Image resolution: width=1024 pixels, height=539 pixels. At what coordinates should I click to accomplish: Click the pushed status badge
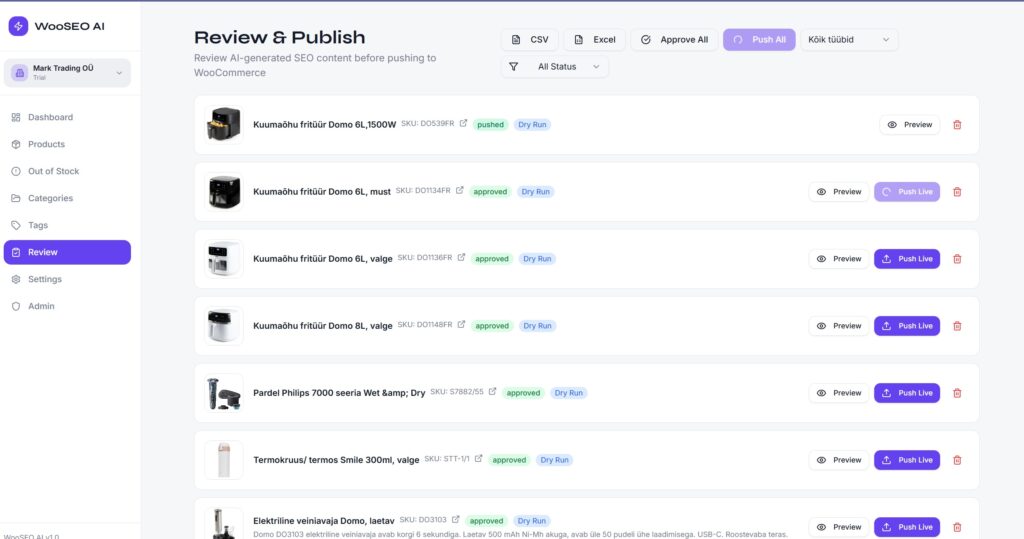490,125
